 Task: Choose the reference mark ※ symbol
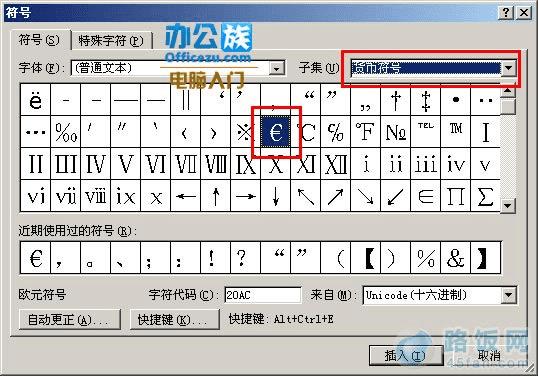(246, 132)
